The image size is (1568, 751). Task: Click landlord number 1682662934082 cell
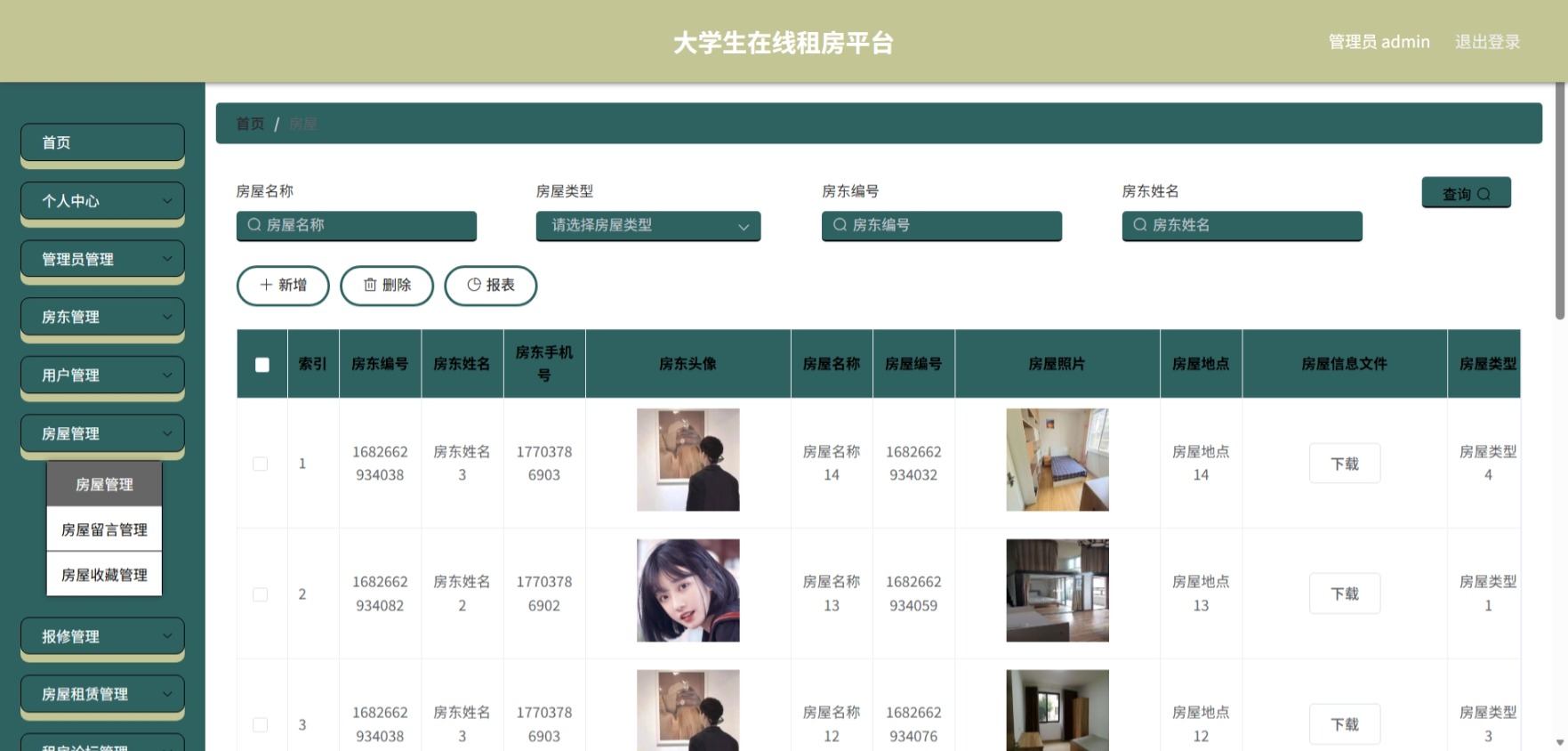tap(380, 594)
